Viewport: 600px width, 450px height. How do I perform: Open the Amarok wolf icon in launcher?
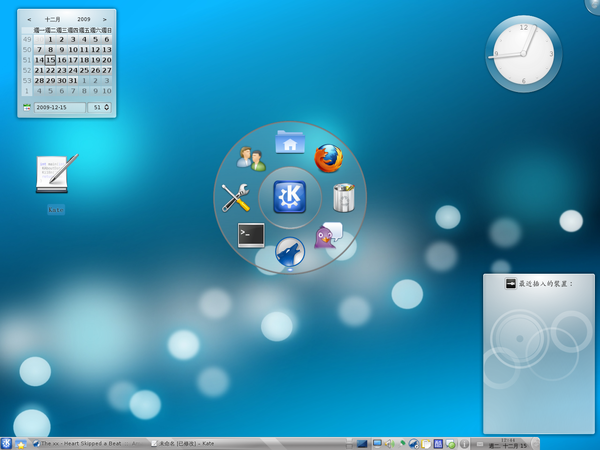click(x=290, y=252)
